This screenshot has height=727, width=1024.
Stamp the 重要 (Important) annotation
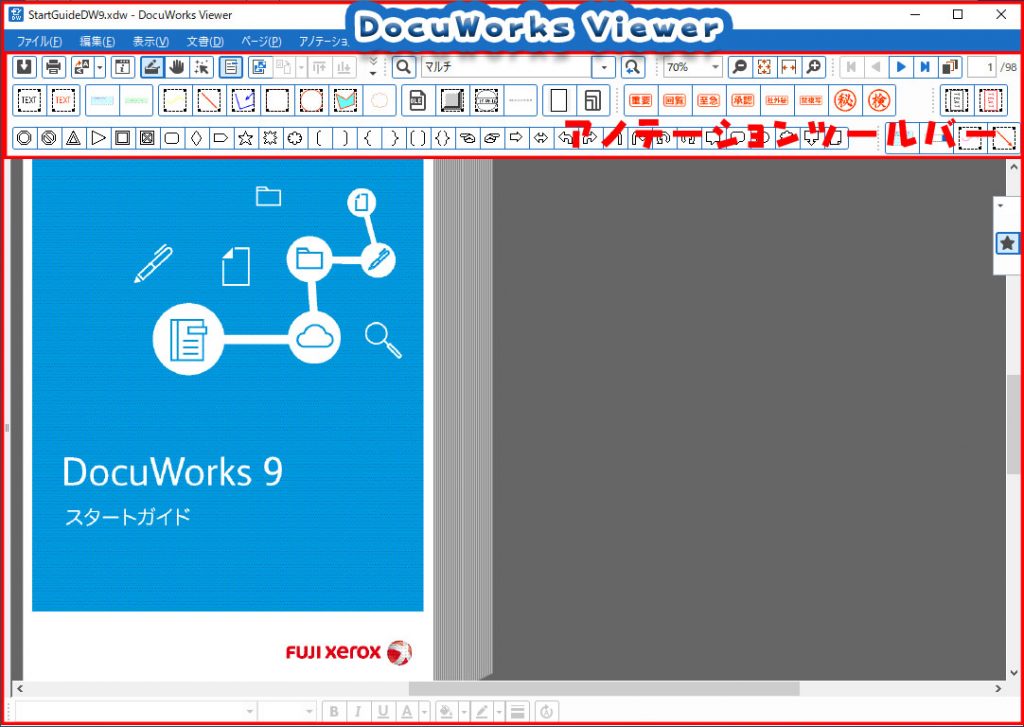tap(640, 99)
